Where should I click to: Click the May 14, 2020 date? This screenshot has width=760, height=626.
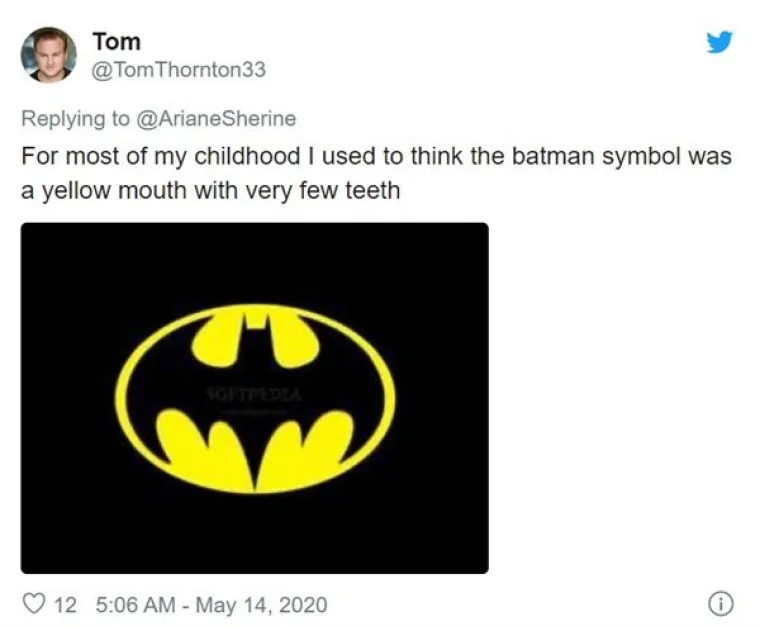(260, 605)
